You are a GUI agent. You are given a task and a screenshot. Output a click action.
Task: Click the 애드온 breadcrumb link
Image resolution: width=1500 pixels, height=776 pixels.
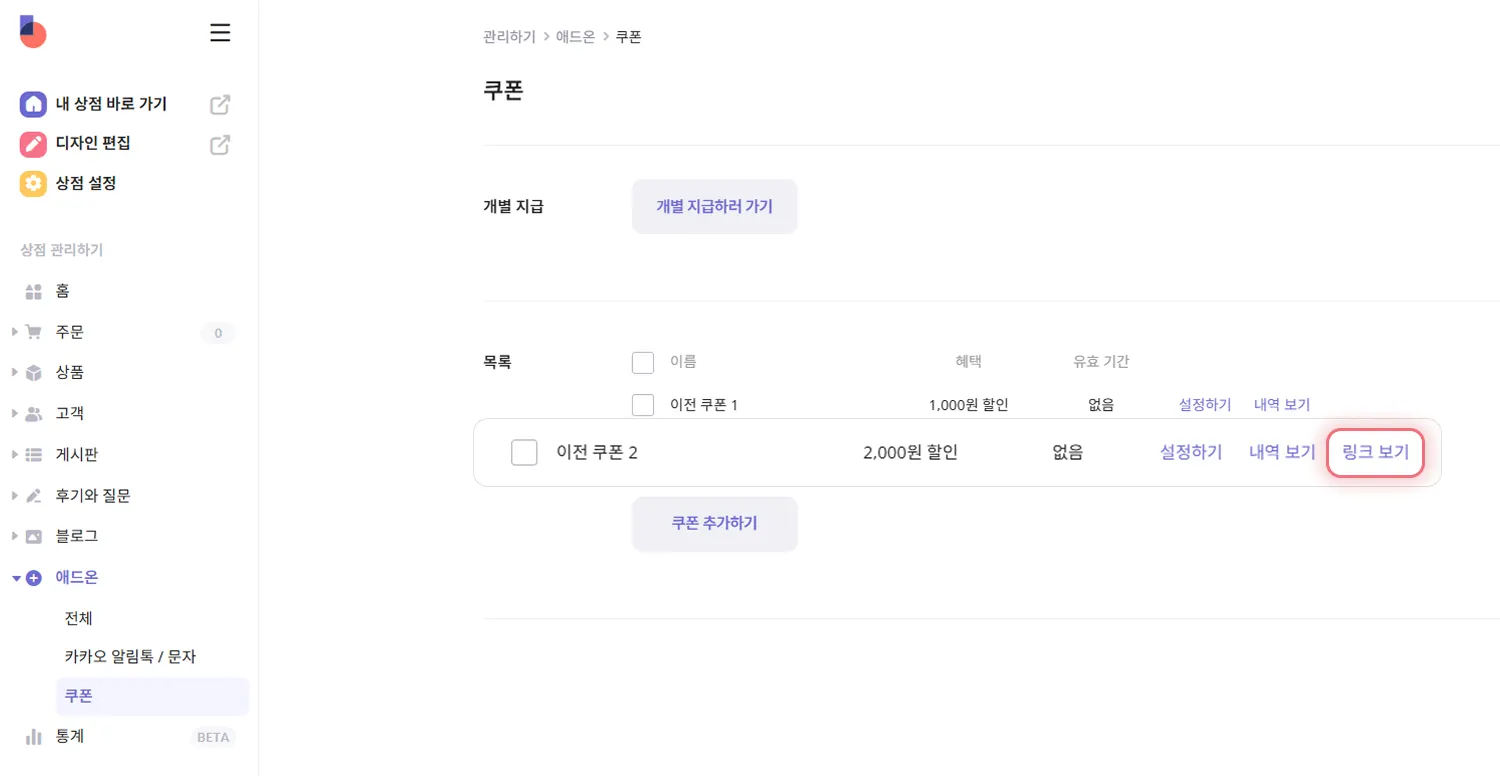point(575,37)
